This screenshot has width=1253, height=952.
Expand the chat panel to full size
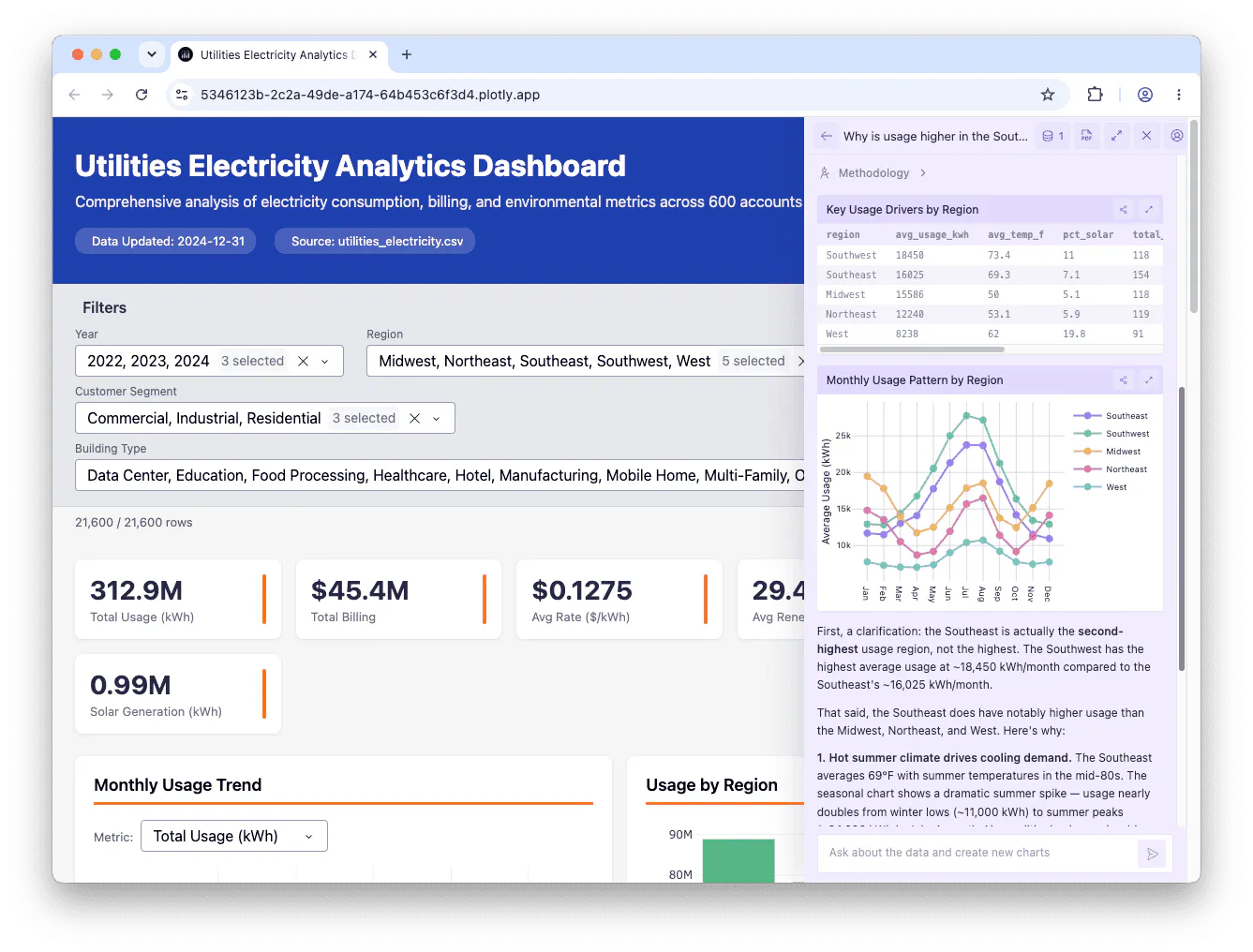(1116, 136)
